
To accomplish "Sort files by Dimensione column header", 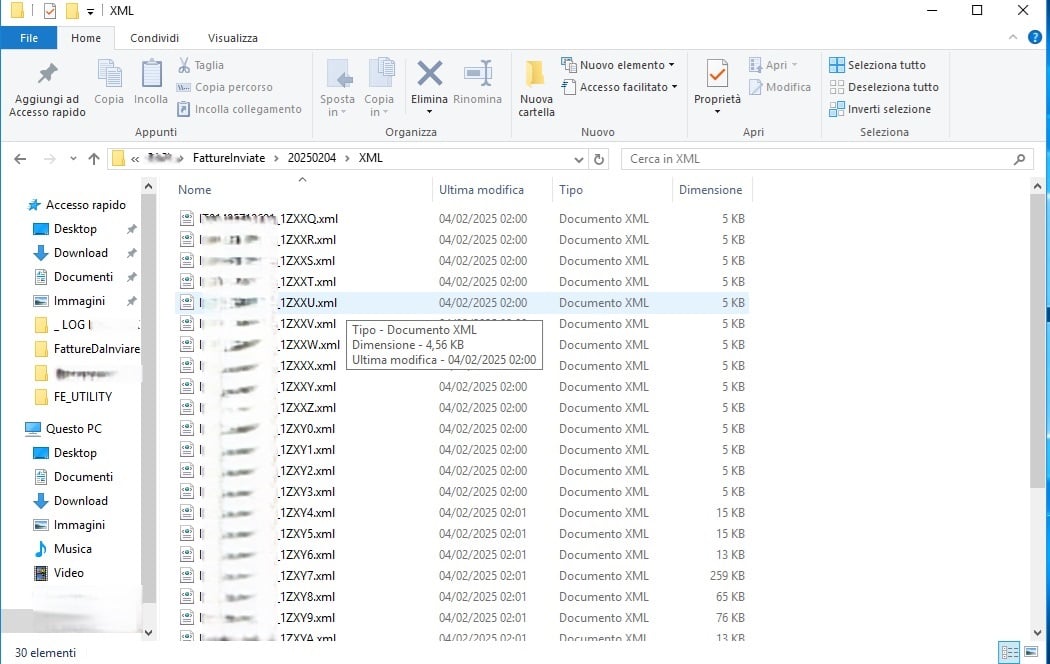I will tap(710, 190).
